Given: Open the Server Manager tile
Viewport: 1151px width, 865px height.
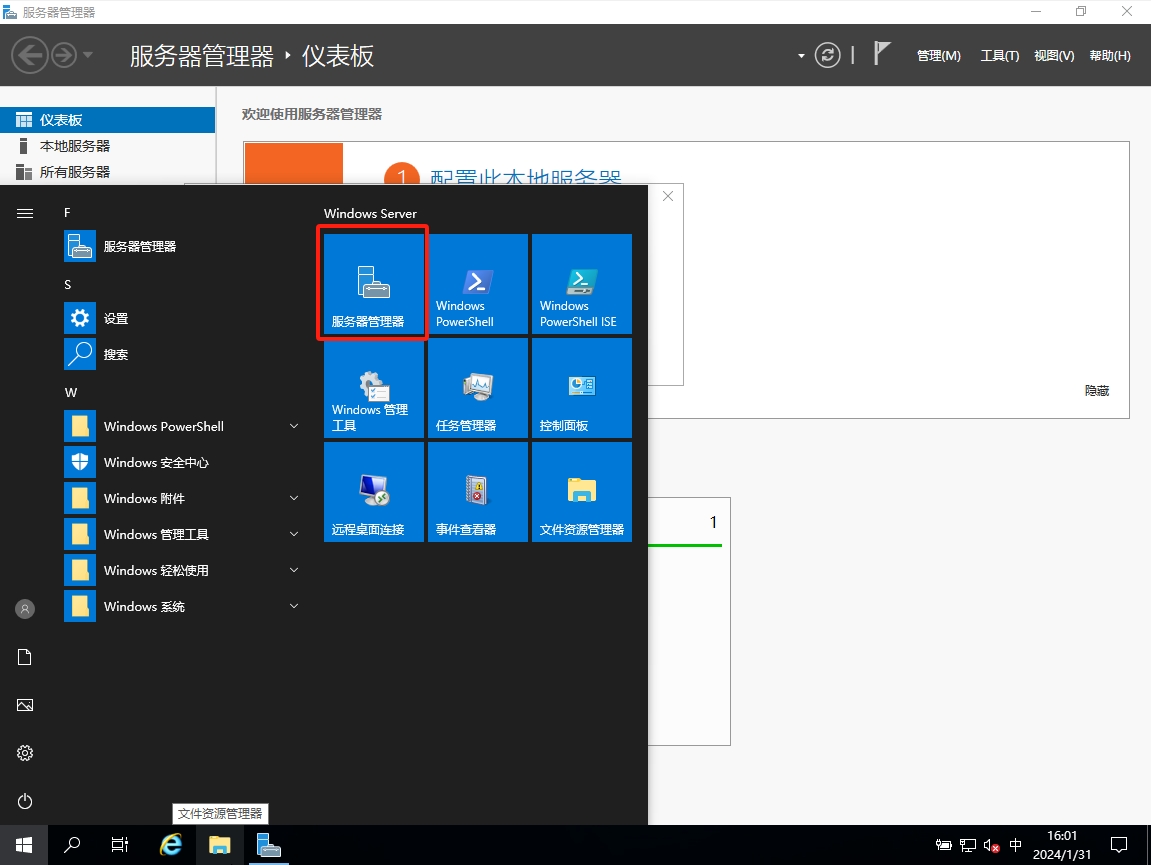Looking at the screenshot, I should (x=373, y=284).
